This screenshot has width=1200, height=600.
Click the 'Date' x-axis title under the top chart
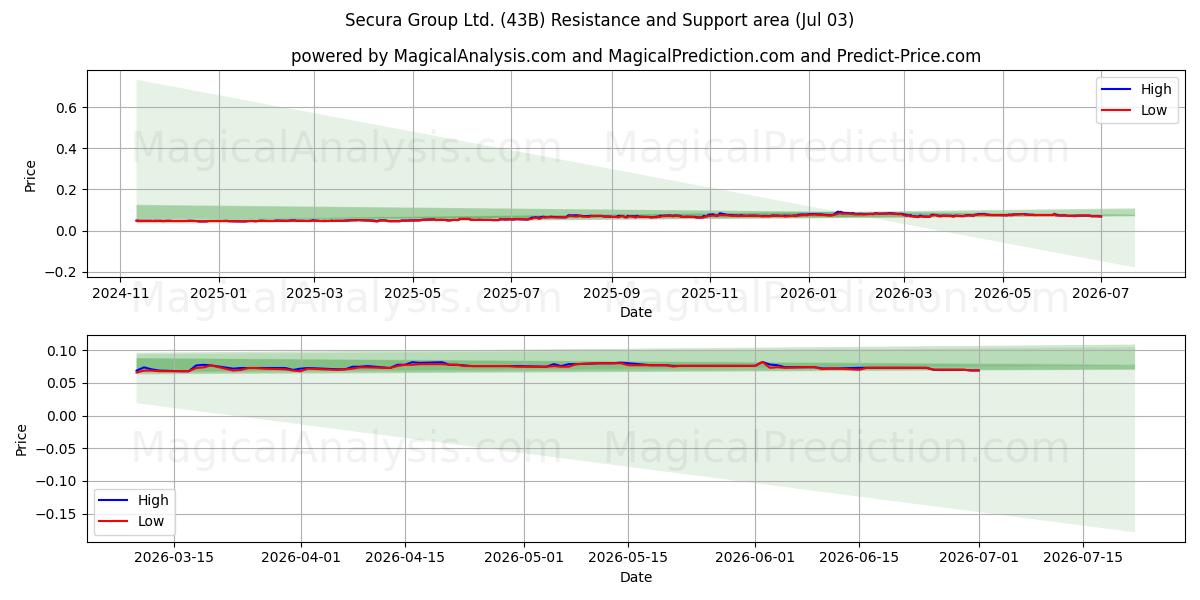point(636,312)
